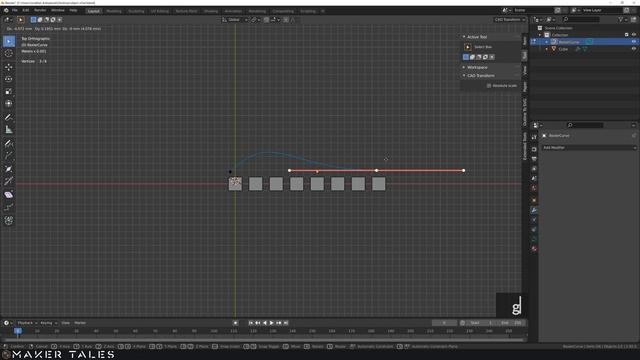The width and height of the screenshot is (640, 360).
Task: Open the Modifiers wrench properties tab
Action: click(x=534, y=210)
